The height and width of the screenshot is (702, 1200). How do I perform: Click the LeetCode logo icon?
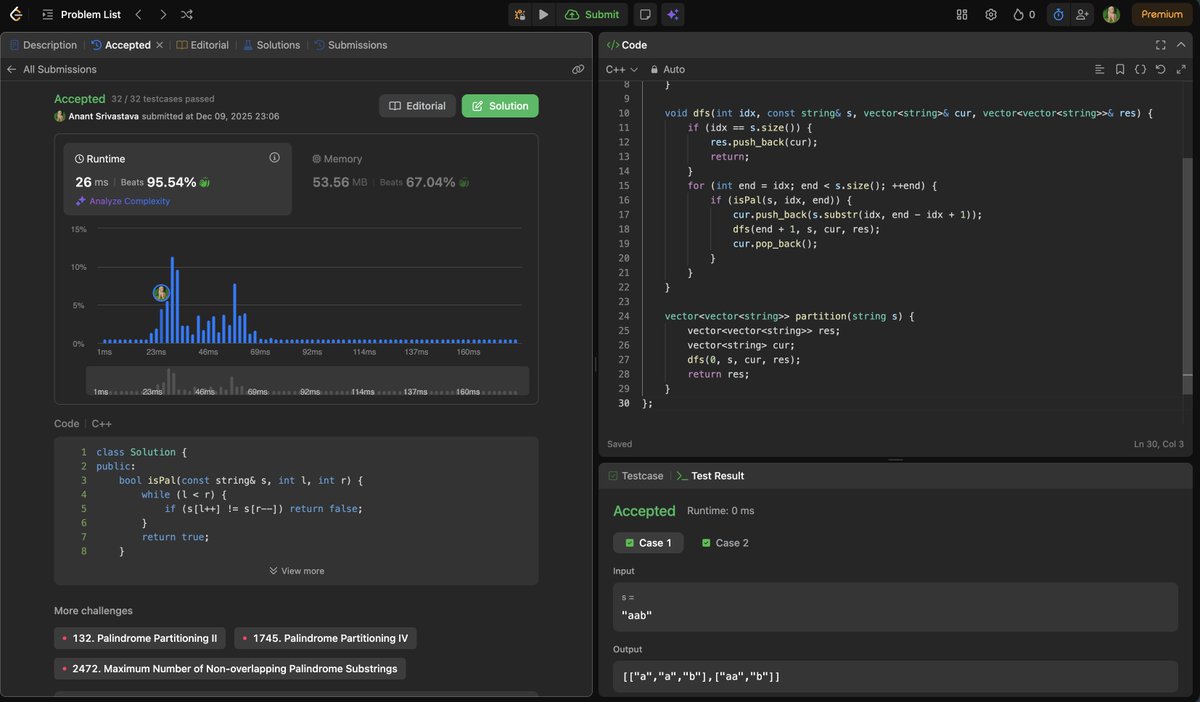[x=18, y=14]
